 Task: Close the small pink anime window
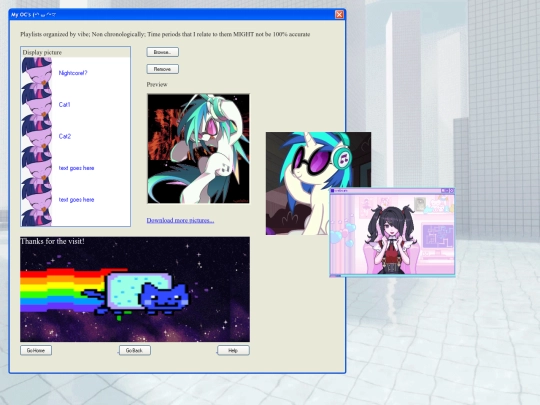pos(451,190)
